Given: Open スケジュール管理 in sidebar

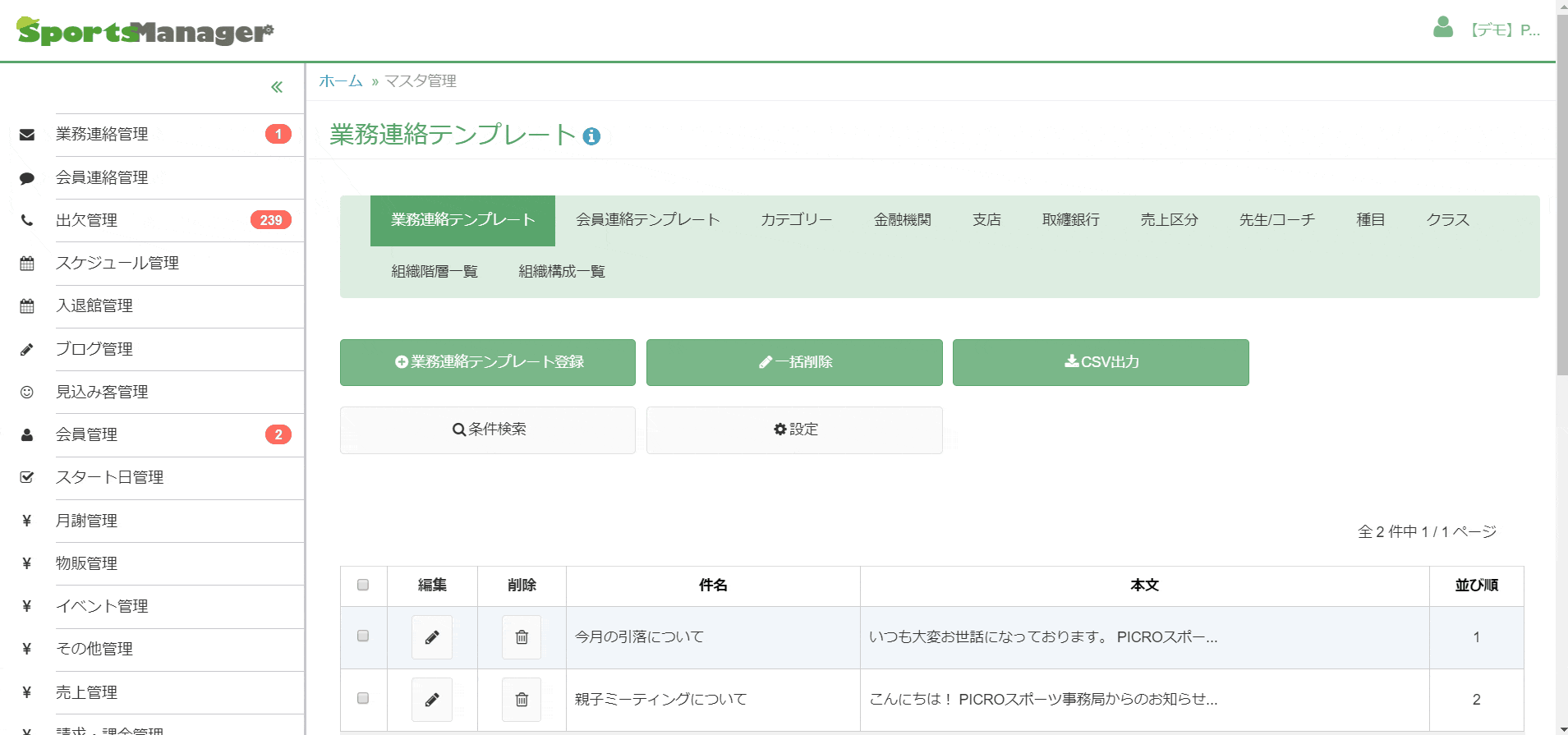Looking at the screenshot, I should tap(117, 263).
